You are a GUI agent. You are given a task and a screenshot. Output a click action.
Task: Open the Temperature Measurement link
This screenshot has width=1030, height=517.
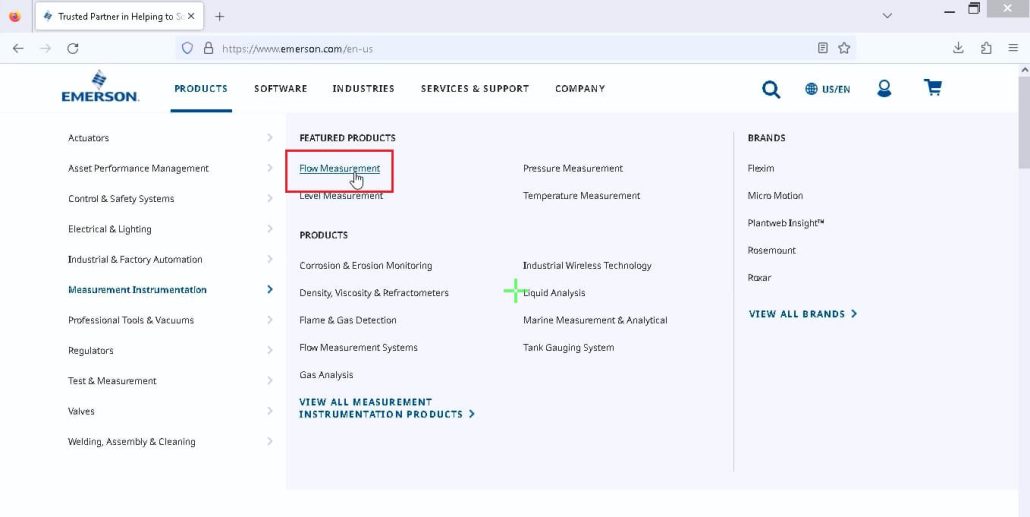[x=581, y=196]
